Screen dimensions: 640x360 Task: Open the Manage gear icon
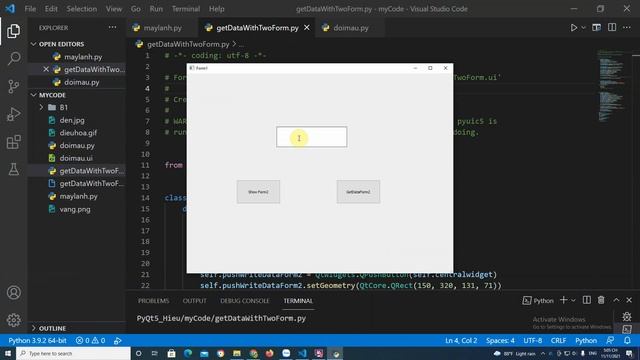13,320
